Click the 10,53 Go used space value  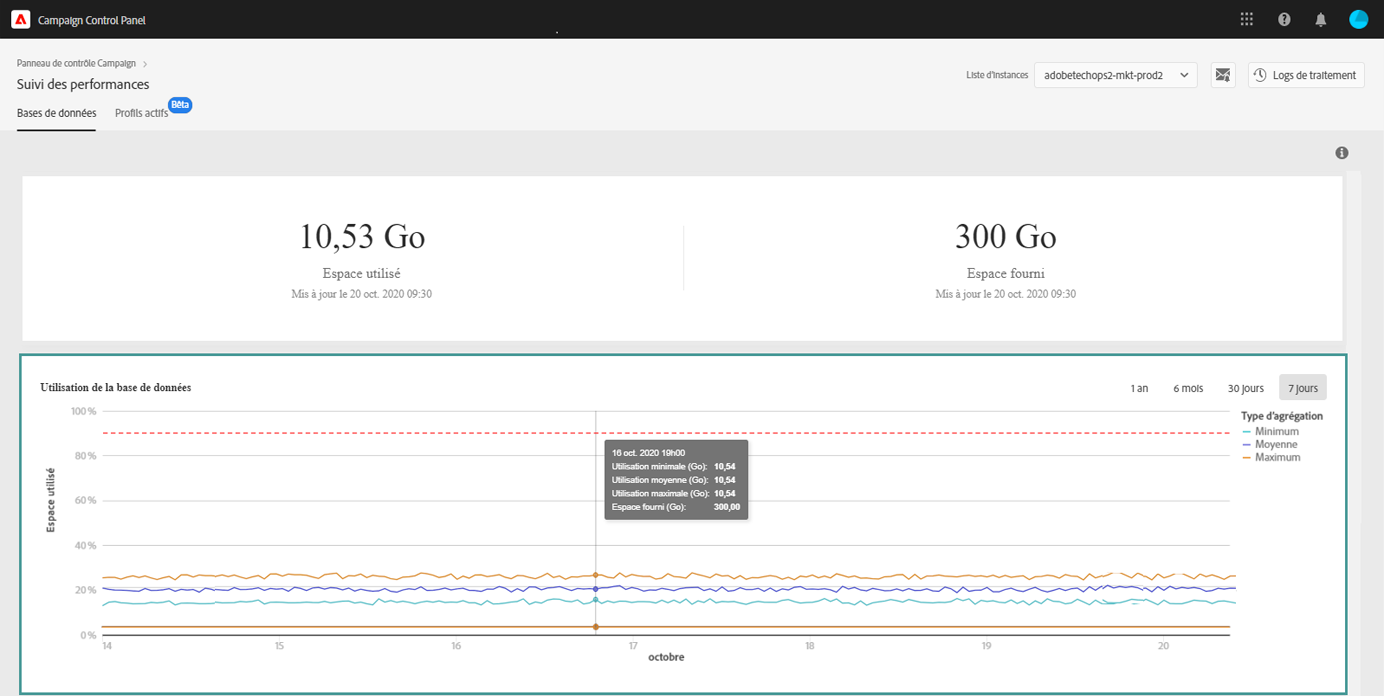click(x=362, y=237)
